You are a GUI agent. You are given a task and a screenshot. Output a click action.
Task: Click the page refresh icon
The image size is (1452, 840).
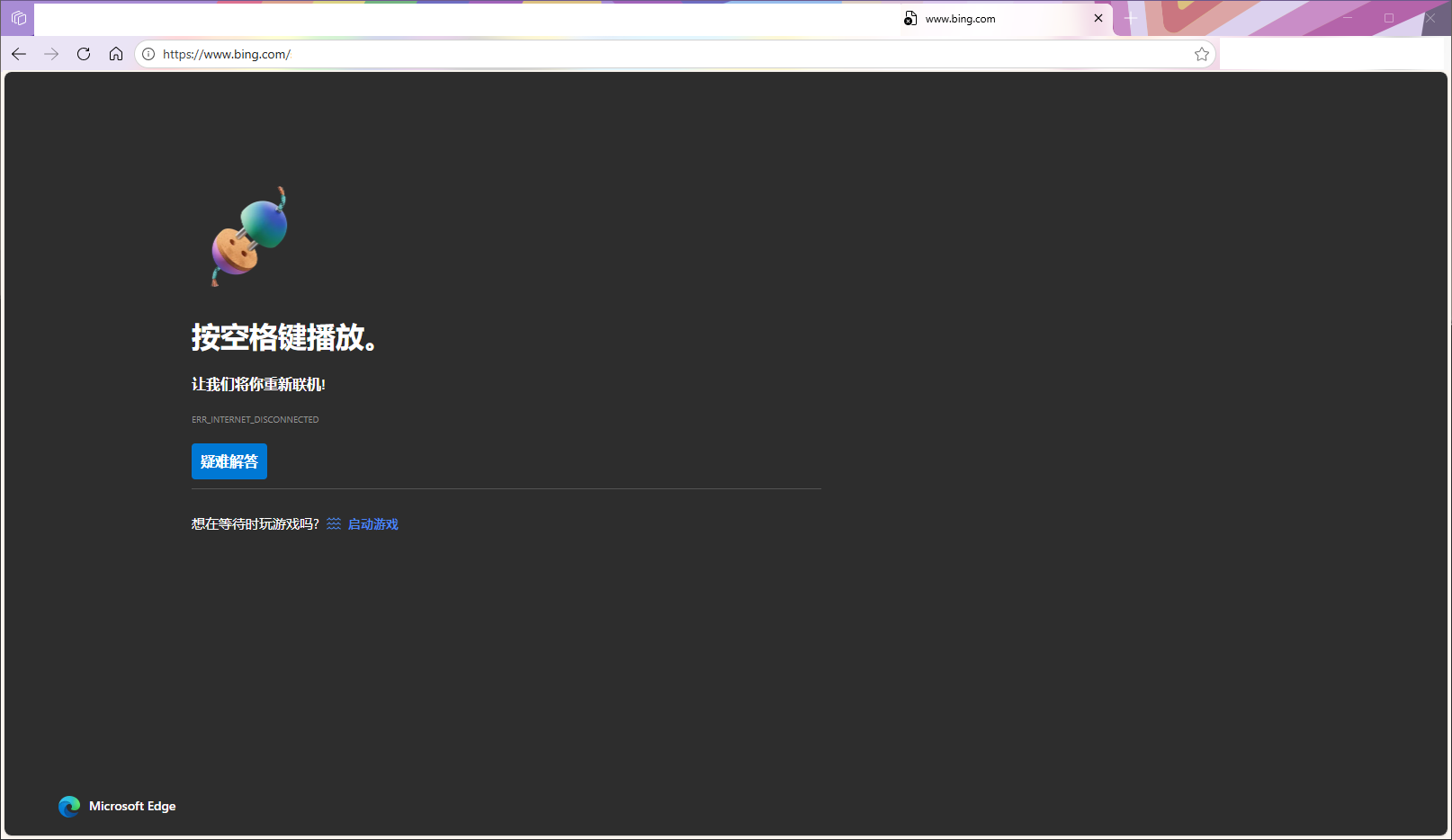[x=83, y=54]
